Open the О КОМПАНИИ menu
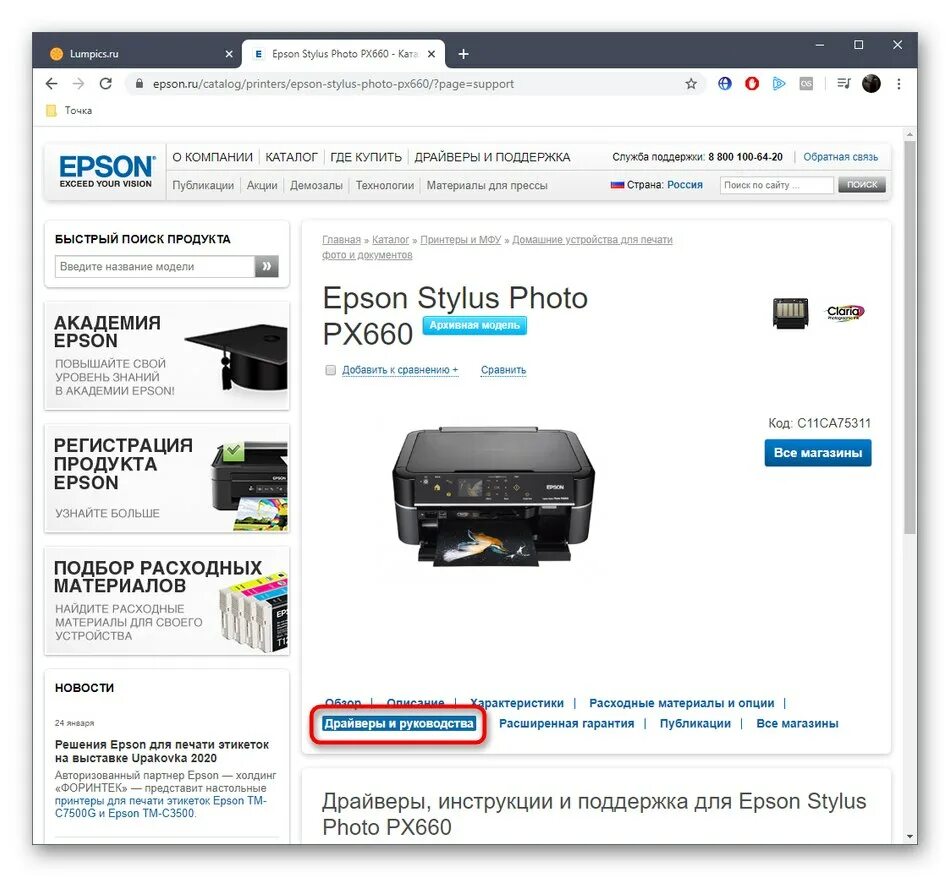 pos(213,157)
